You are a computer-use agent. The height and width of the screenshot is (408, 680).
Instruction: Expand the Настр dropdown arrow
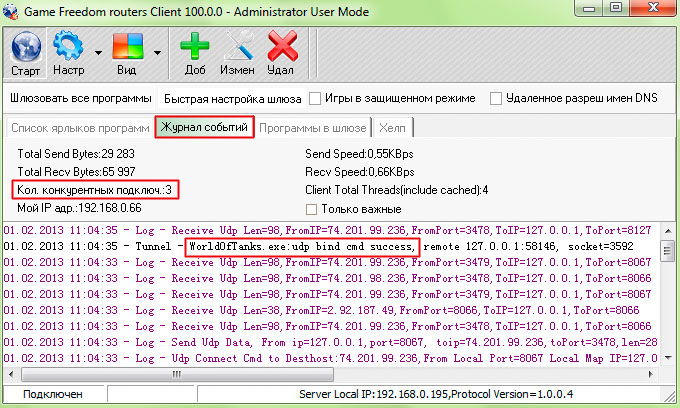click(x=98, y=53)
